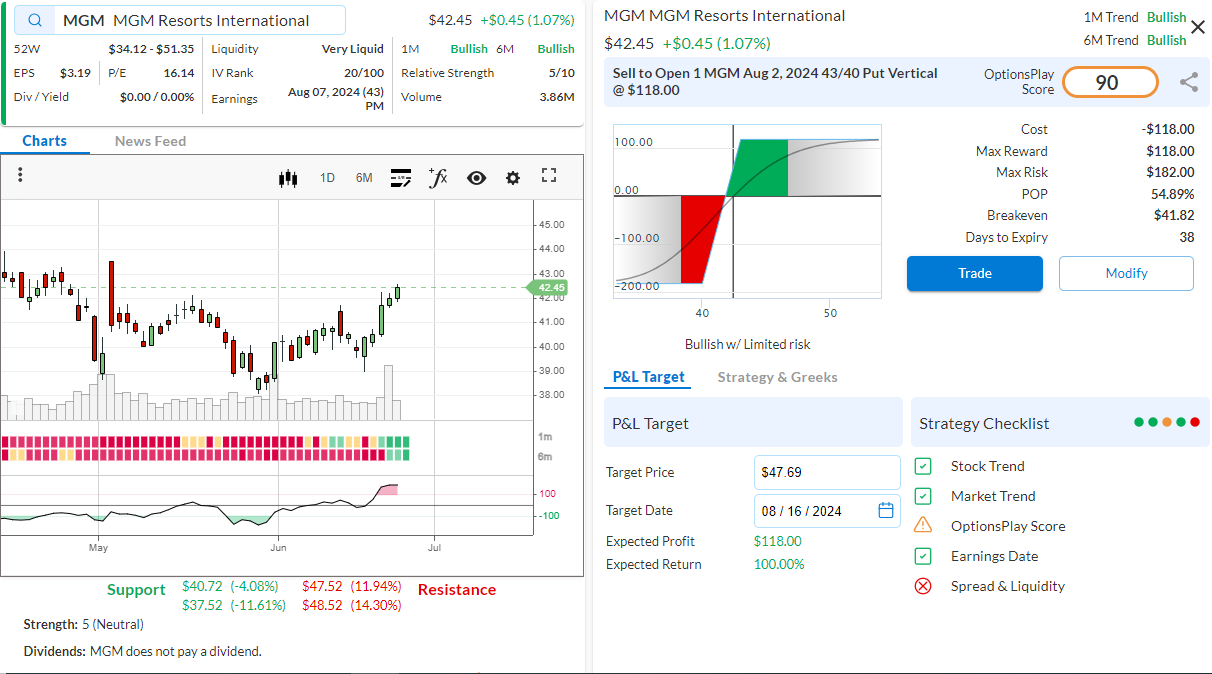Click the blue Trade button
1212x674 pixels.
pyautogui.click(x=975, y=273)
